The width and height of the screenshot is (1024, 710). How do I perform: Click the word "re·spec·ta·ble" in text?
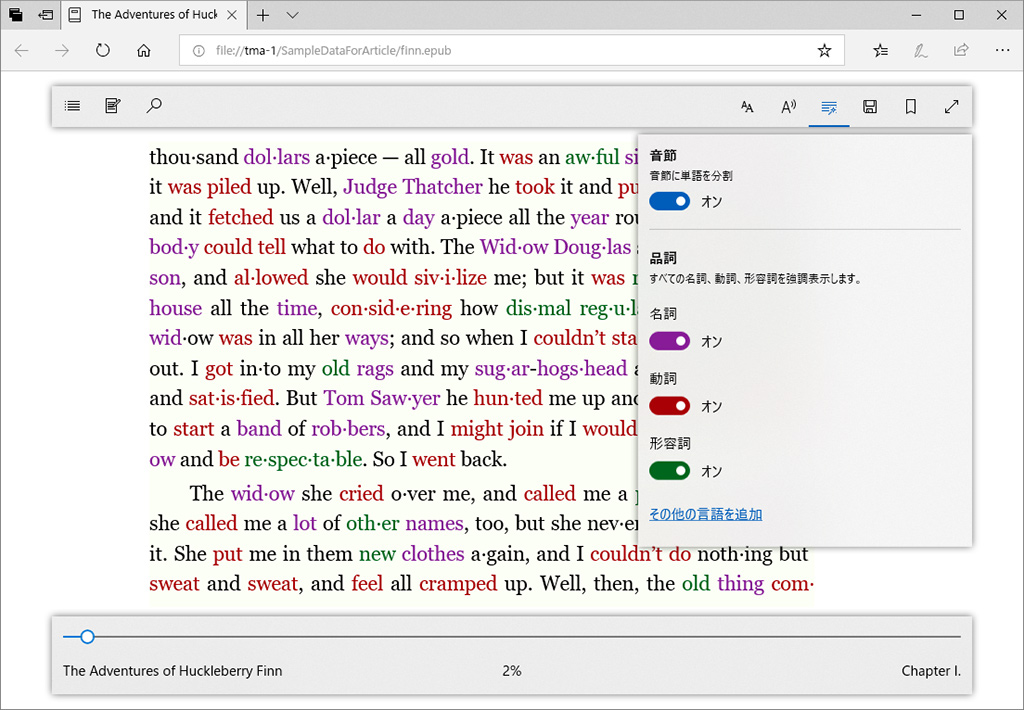(x=303, y=459)
